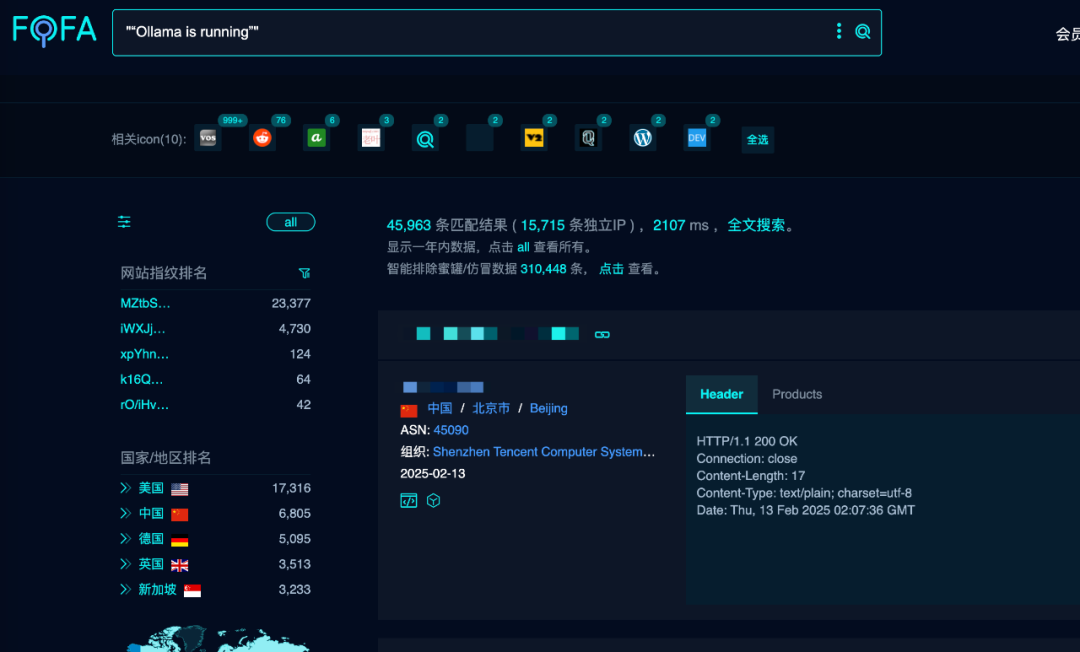Click the funnel icon next to 网站指纹排名

point(305,272)
